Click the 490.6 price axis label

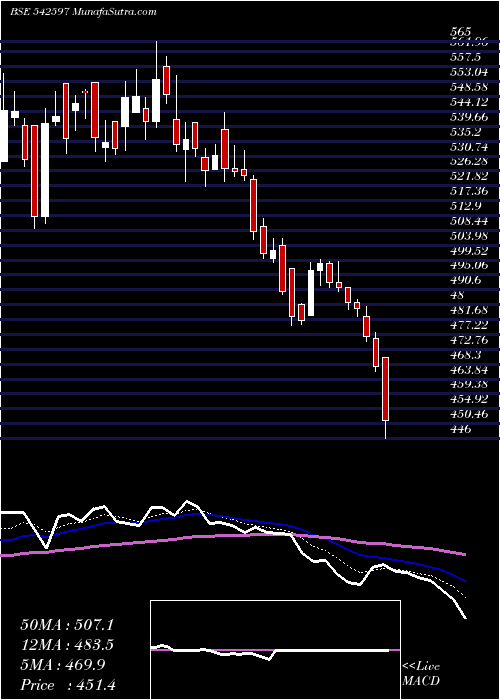tap(467, 280)
